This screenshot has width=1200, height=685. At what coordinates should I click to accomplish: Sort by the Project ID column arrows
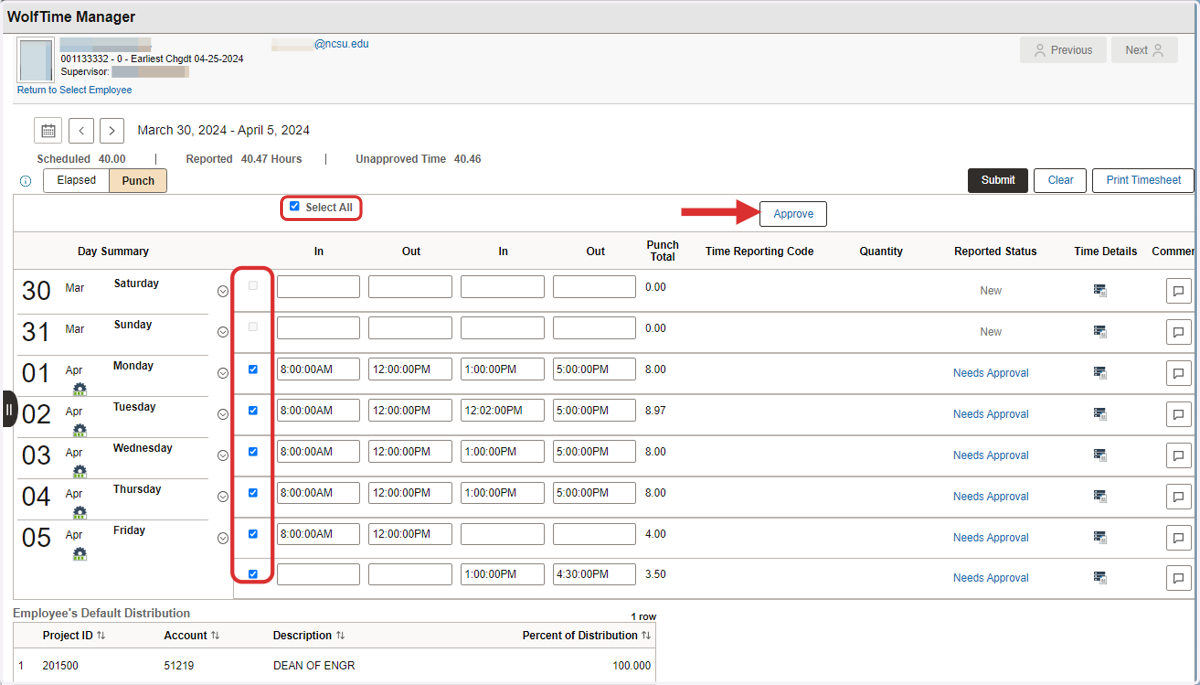point(101,636)
